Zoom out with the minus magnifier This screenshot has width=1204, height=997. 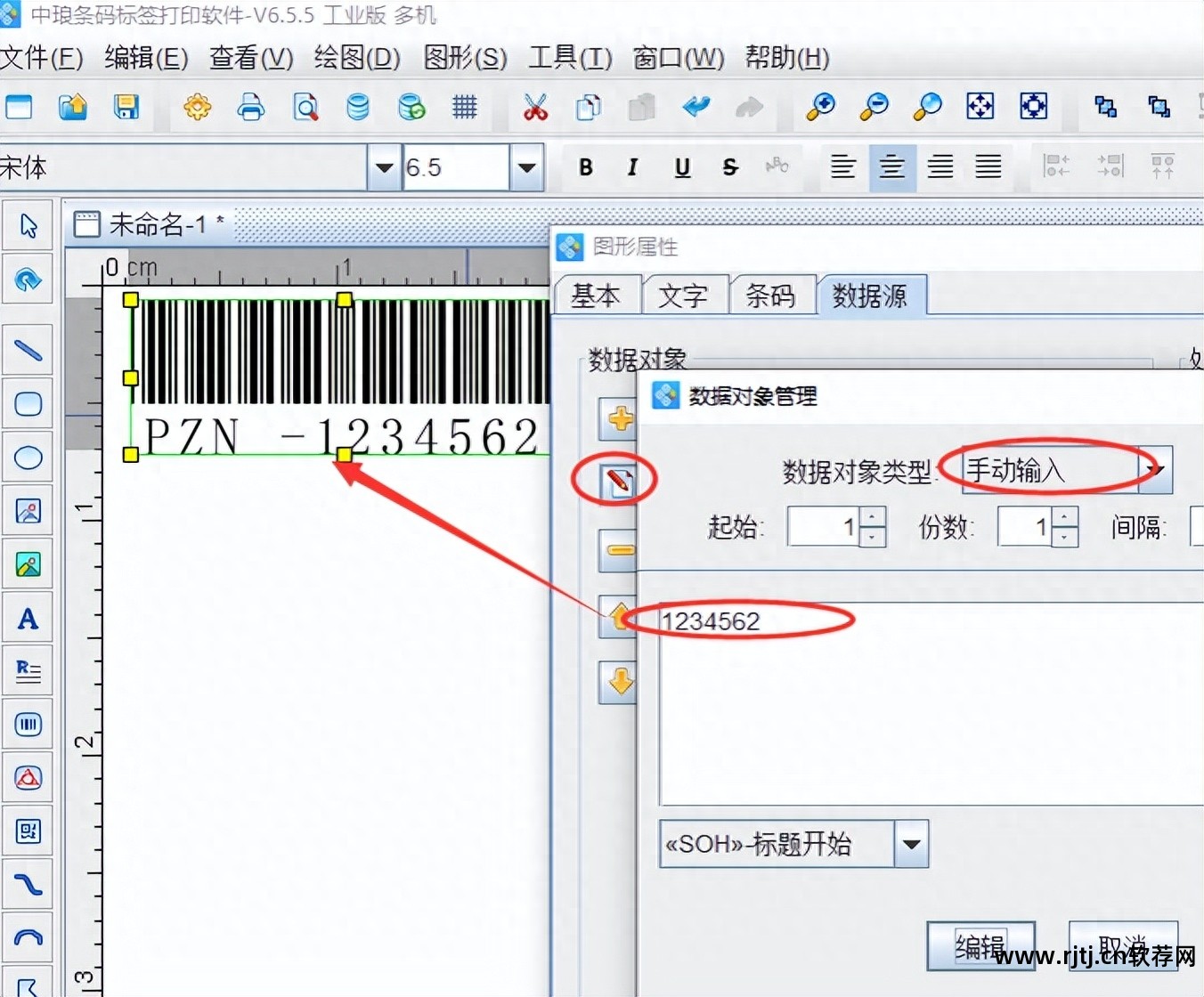874,107
